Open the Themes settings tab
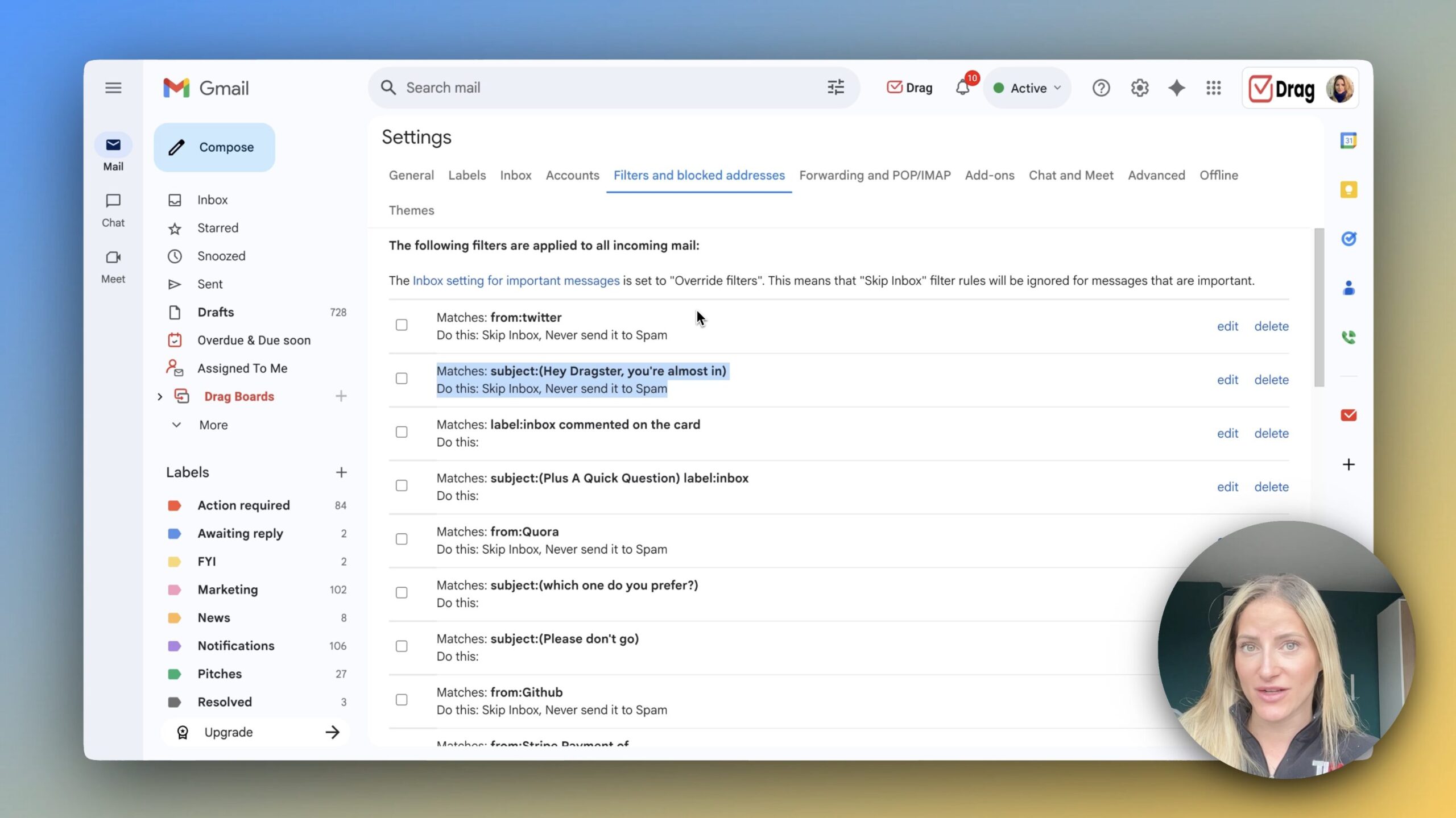The width and height of the screenshot is (1456, 818). (x=411, y=210)
